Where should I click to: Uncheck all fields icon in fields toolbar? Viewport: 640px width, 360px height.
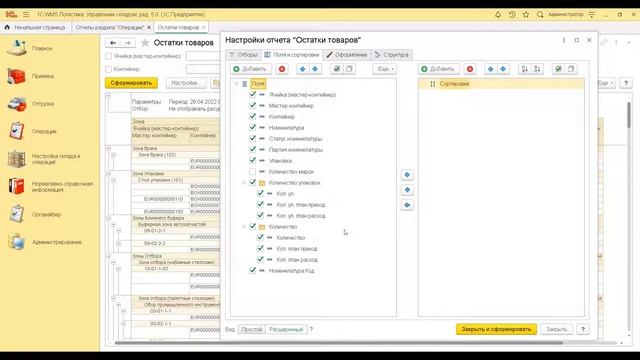coord(349,69)
